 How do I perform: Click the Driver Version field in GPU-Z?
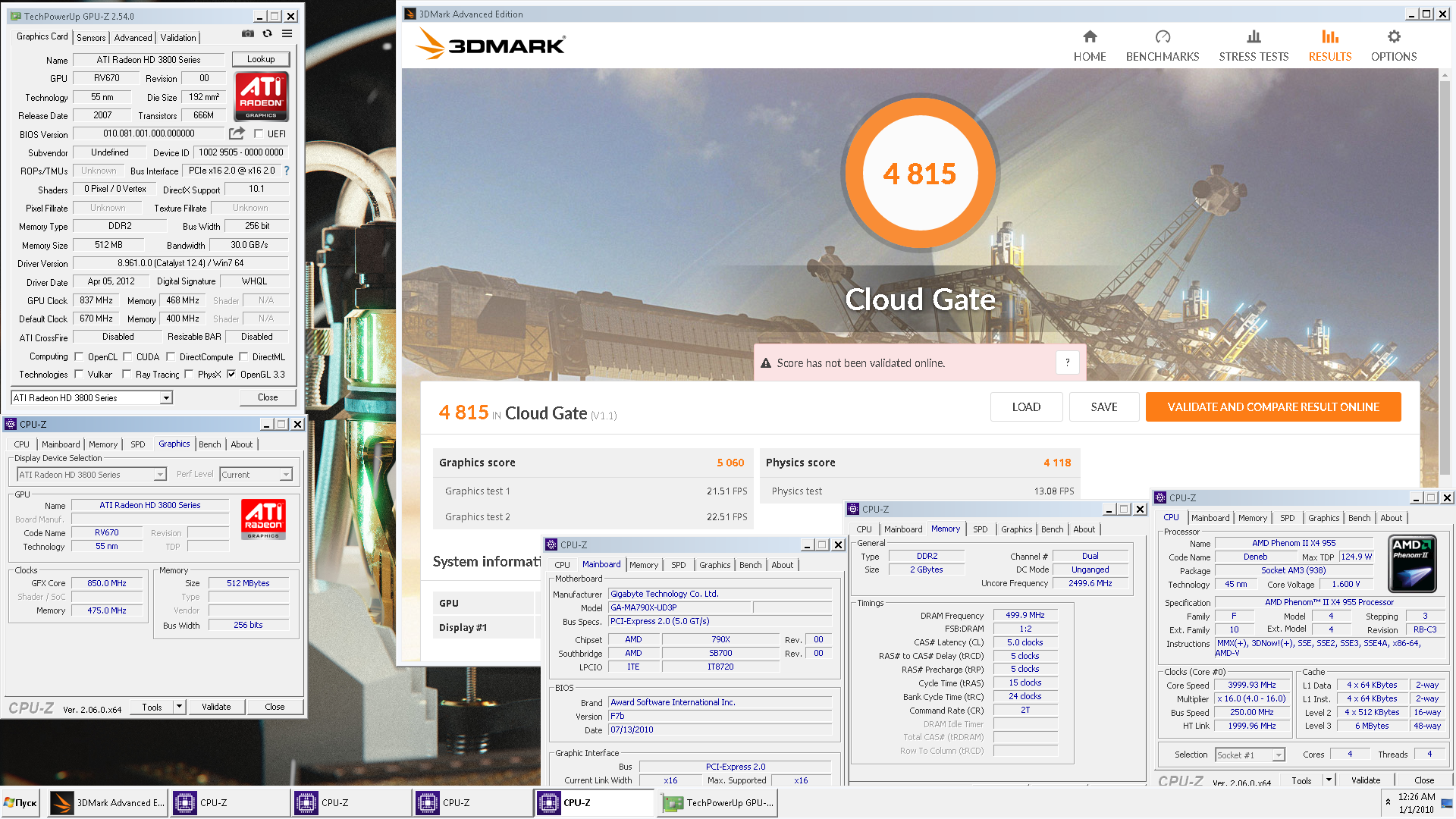[180, 263]
